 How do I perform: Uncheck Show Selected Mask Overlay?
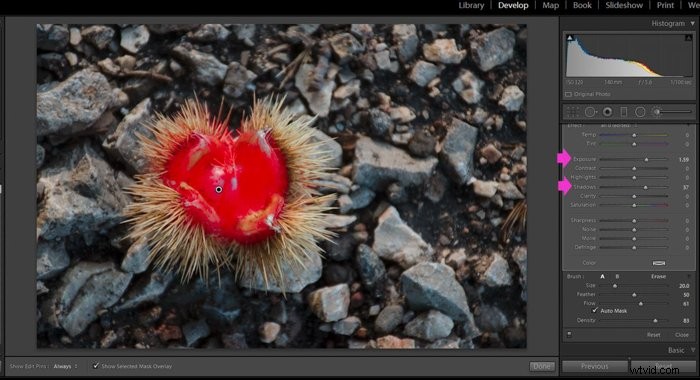pyautogui.click(x=96, y=366)
